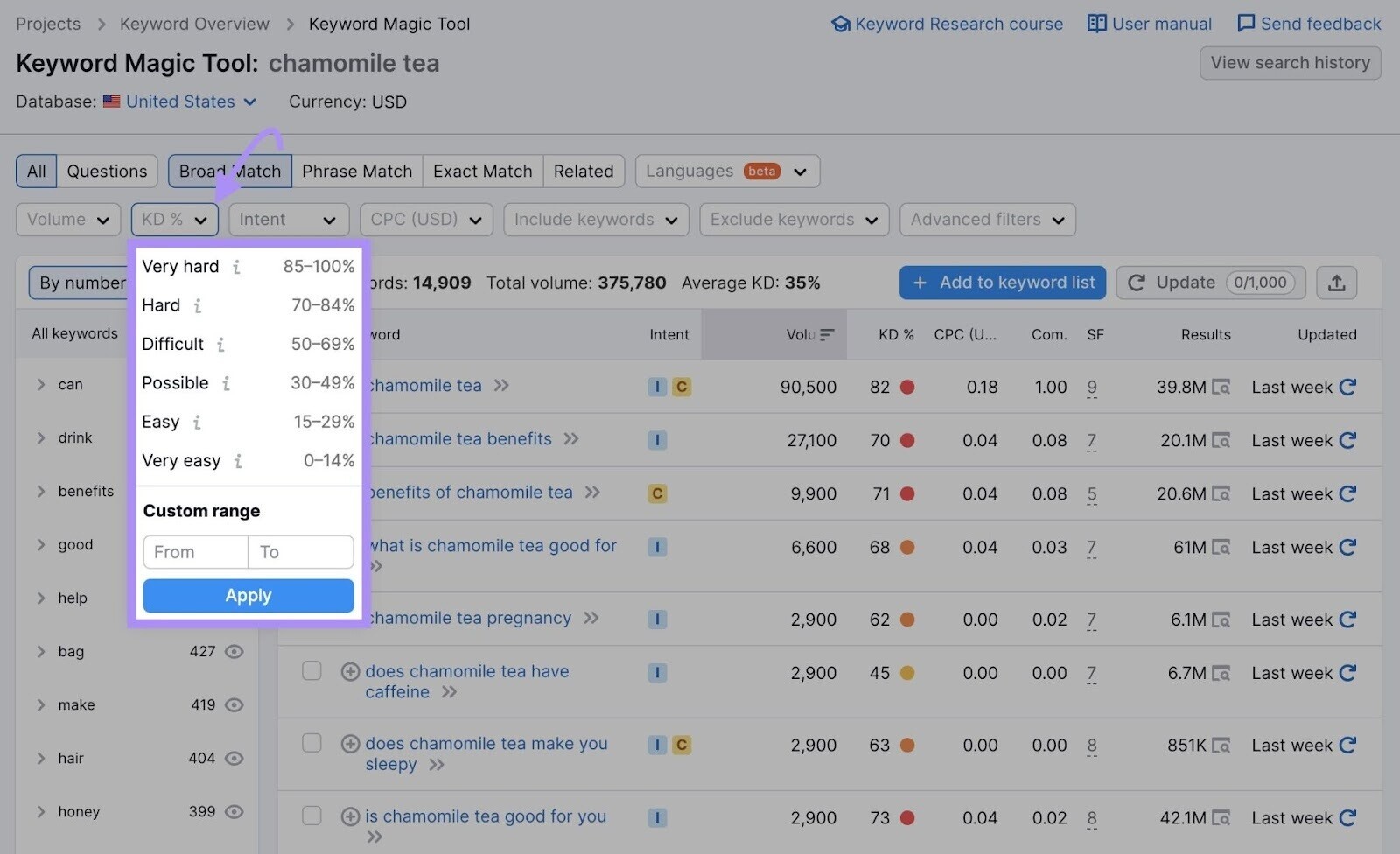Viewport: 1400px width, 854px height.
Task: Click the export upload icon button
Action: coord(1336,283)
